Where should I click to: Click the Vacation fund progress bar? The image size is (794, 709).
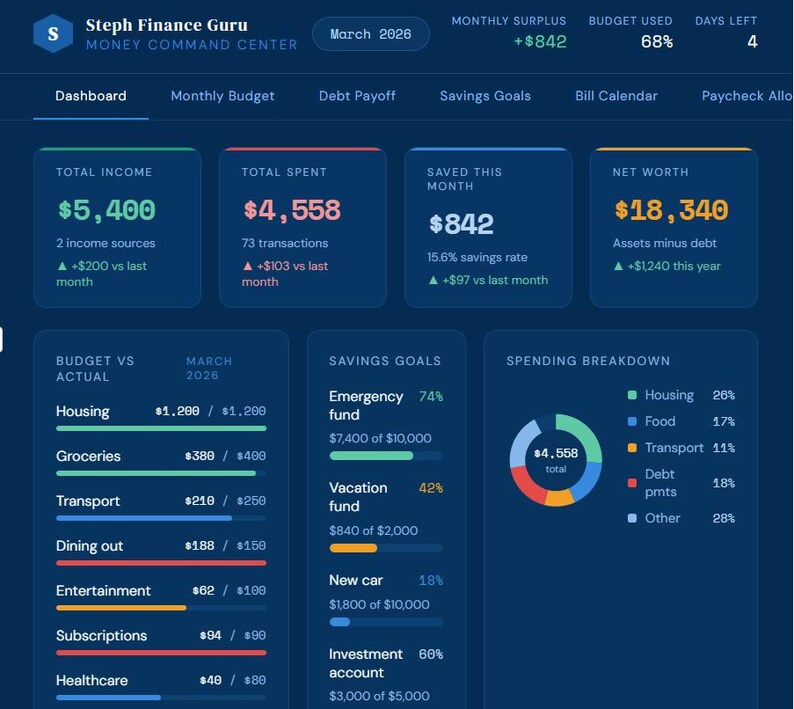click(386, 548)
